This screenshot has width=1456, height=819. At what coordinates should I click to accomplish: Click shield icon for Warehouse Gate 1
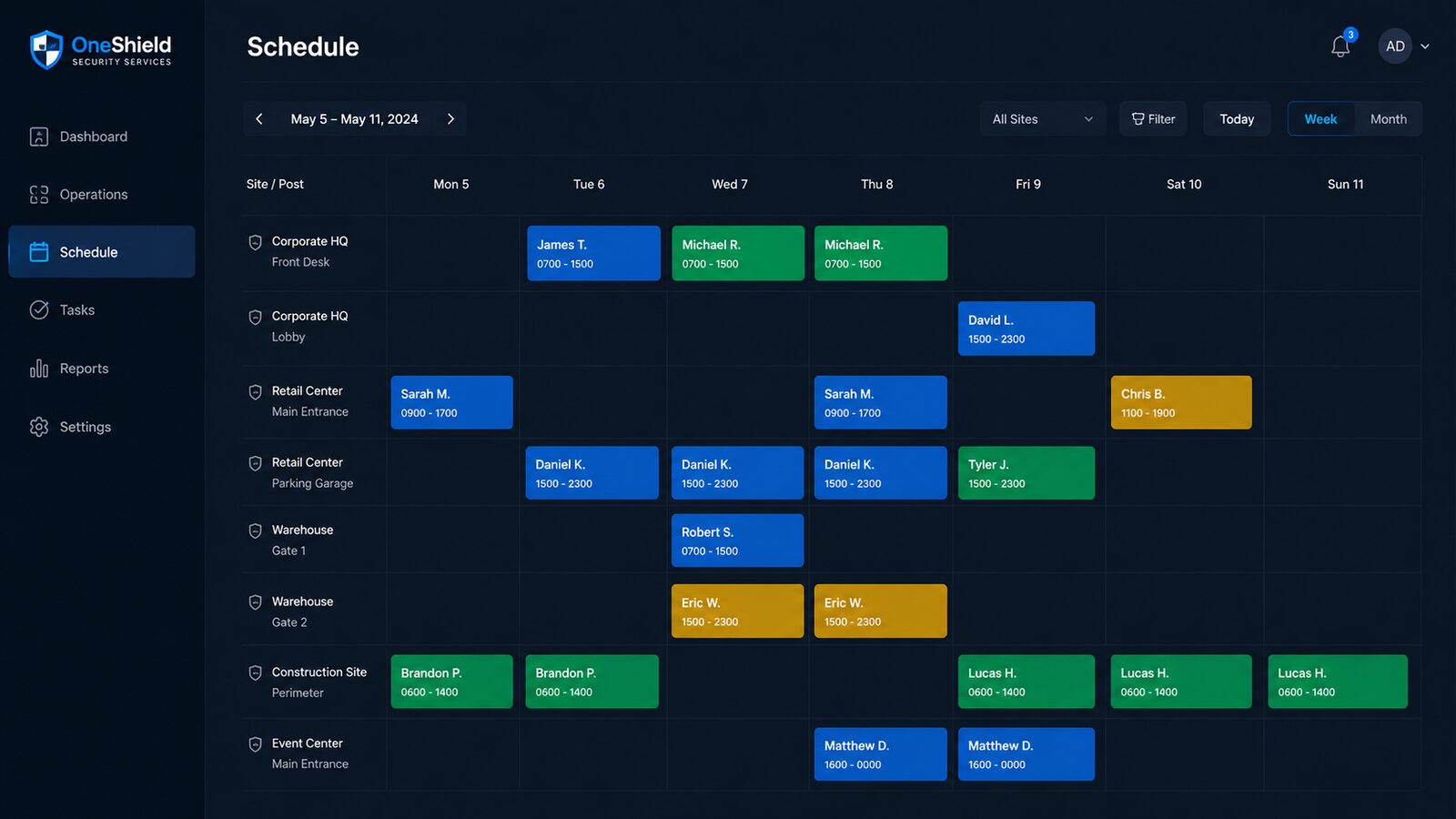(x=256, y=531)
